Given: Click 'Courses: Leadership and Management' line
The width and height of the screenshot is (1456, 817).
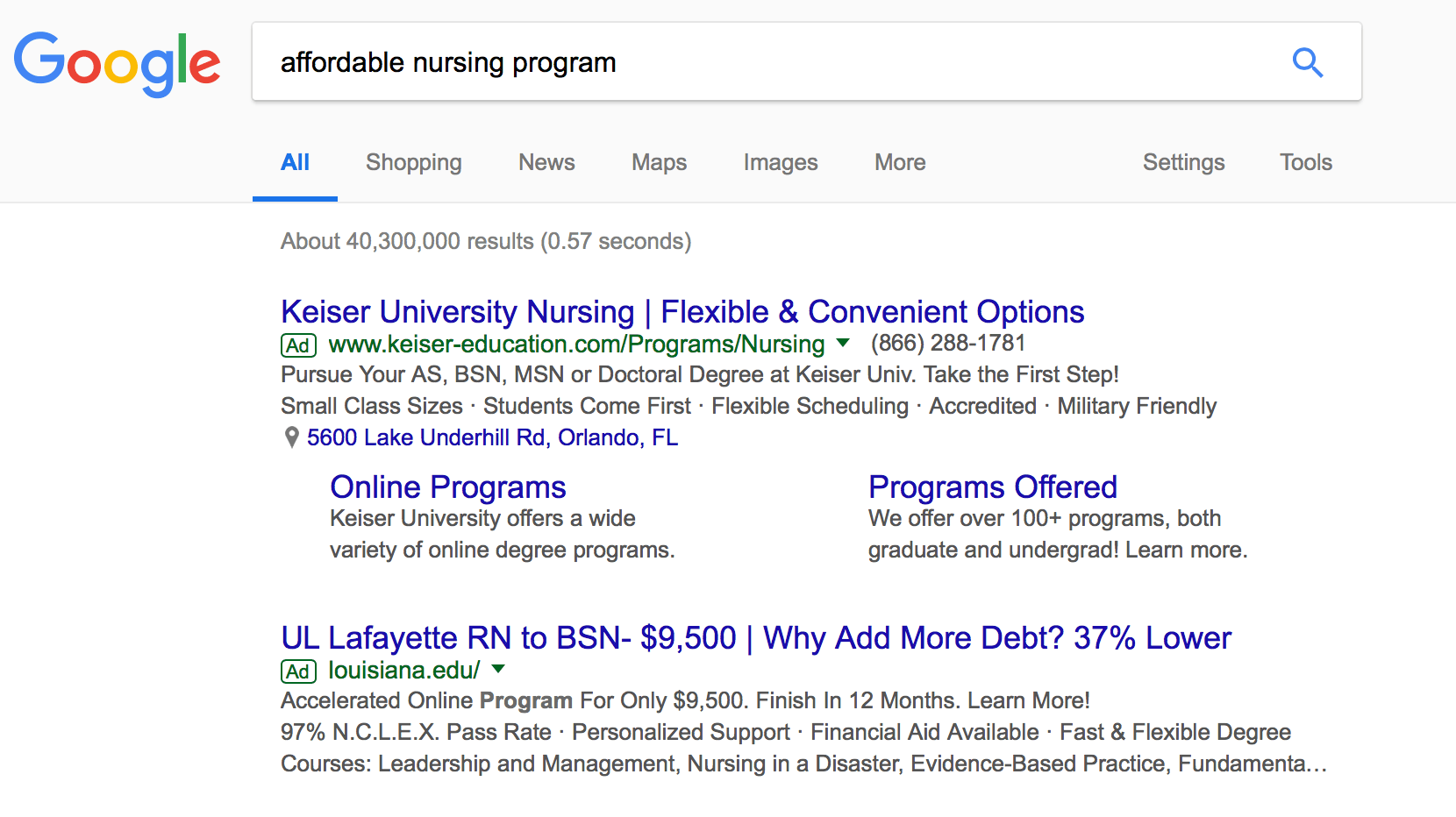Looking at the screenshot, I should coord(803,764).
